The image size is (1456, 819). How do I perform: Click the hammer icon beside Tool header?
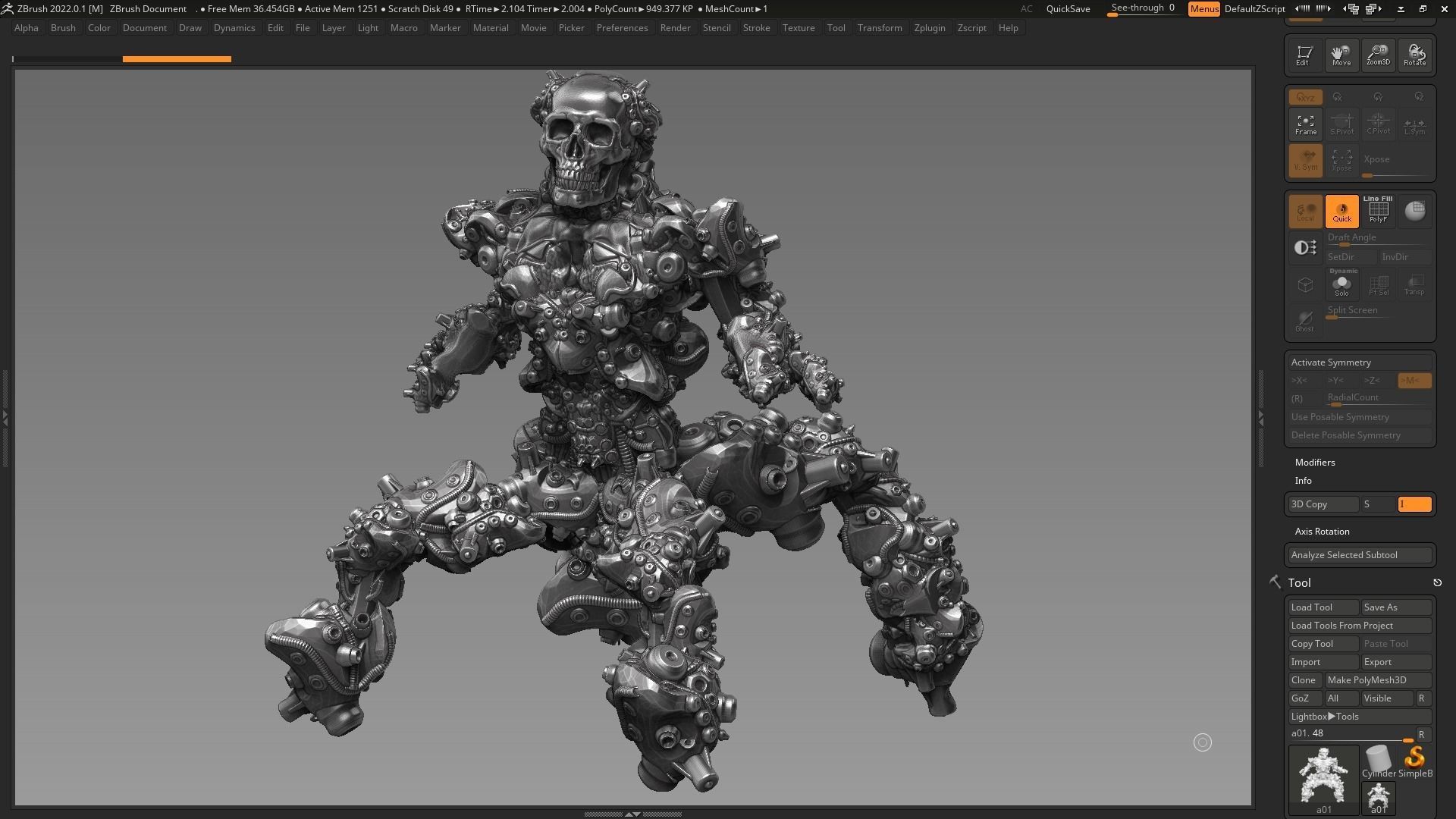(1275, 582)
